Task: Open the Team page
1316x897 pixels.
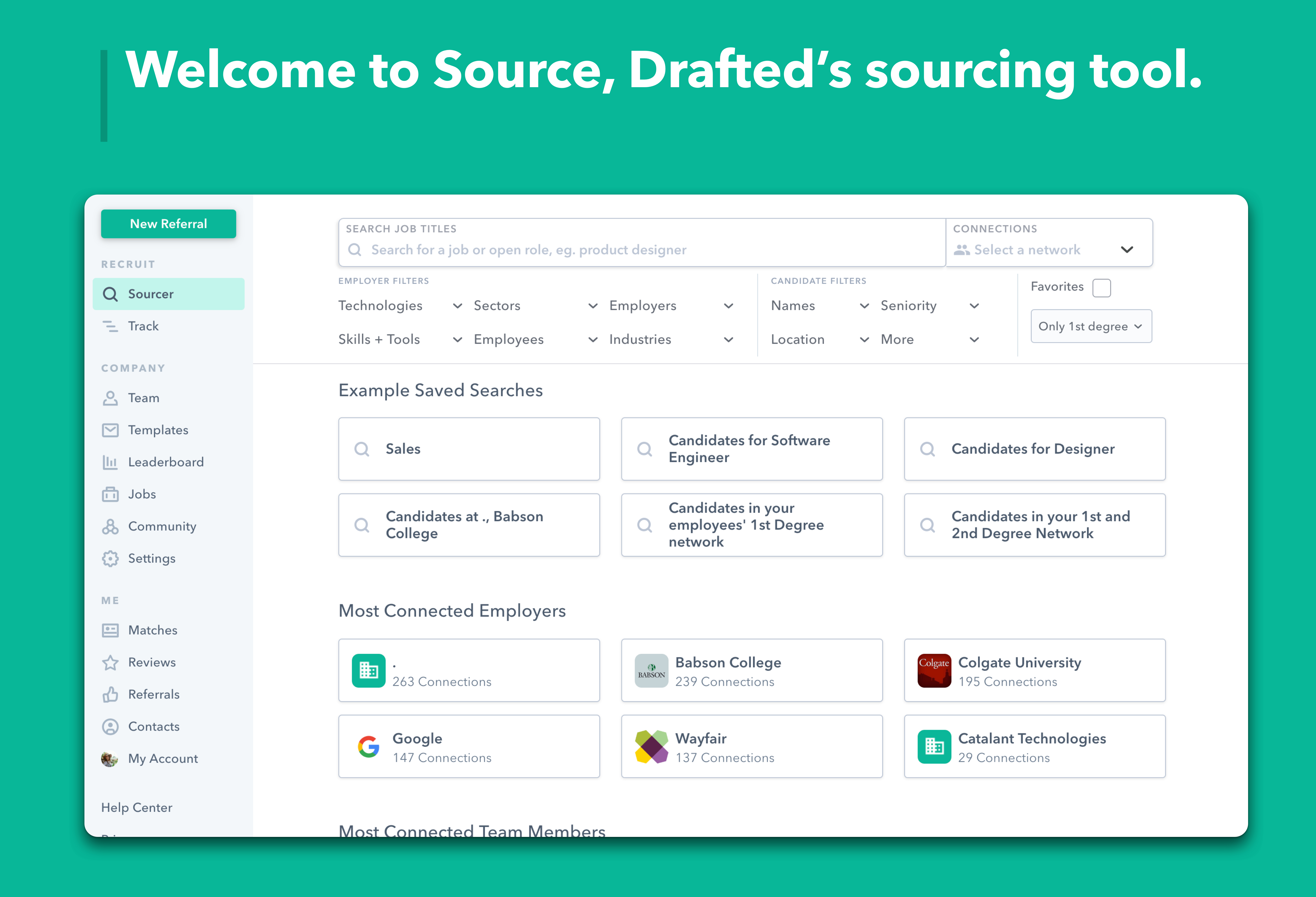Action: coord(169,398)
